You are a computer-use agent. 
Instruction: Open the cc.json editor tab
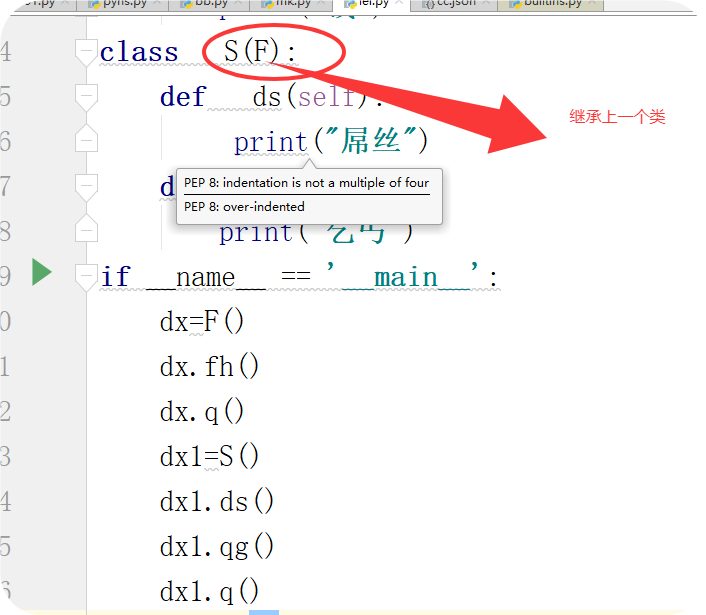pos(454,4)
